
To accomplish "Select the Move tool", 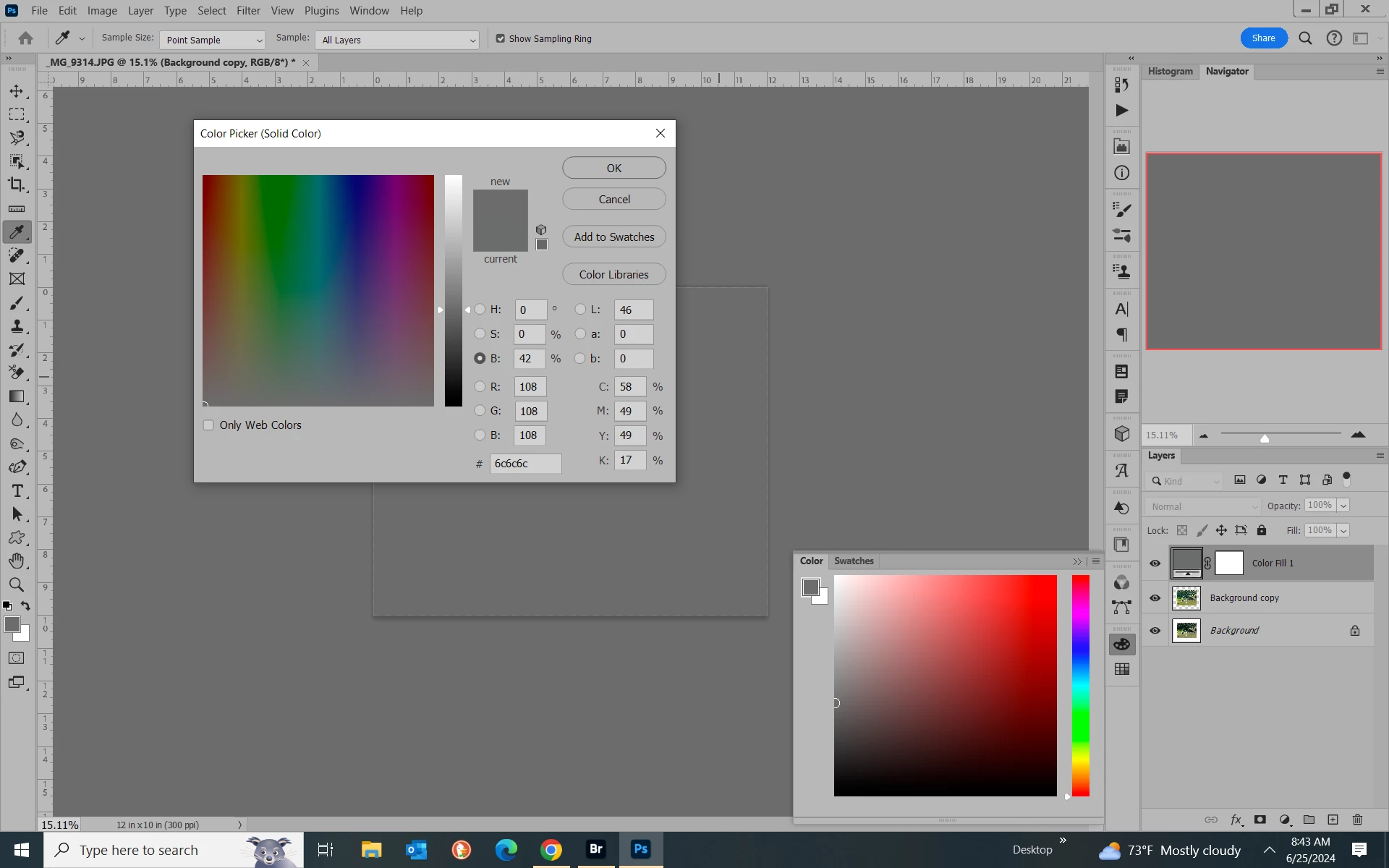I will tap(16, 91).
